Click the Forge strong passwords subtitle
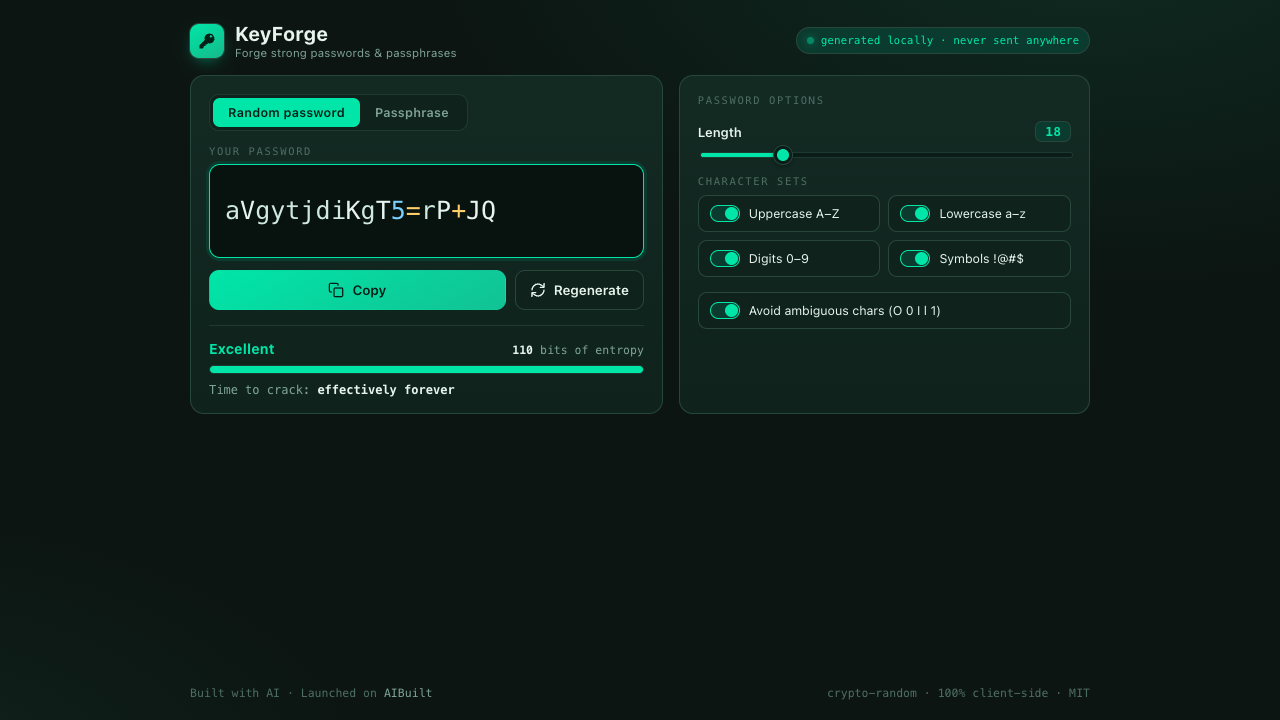Screen dimensions: 1280x720 [346, 53]
